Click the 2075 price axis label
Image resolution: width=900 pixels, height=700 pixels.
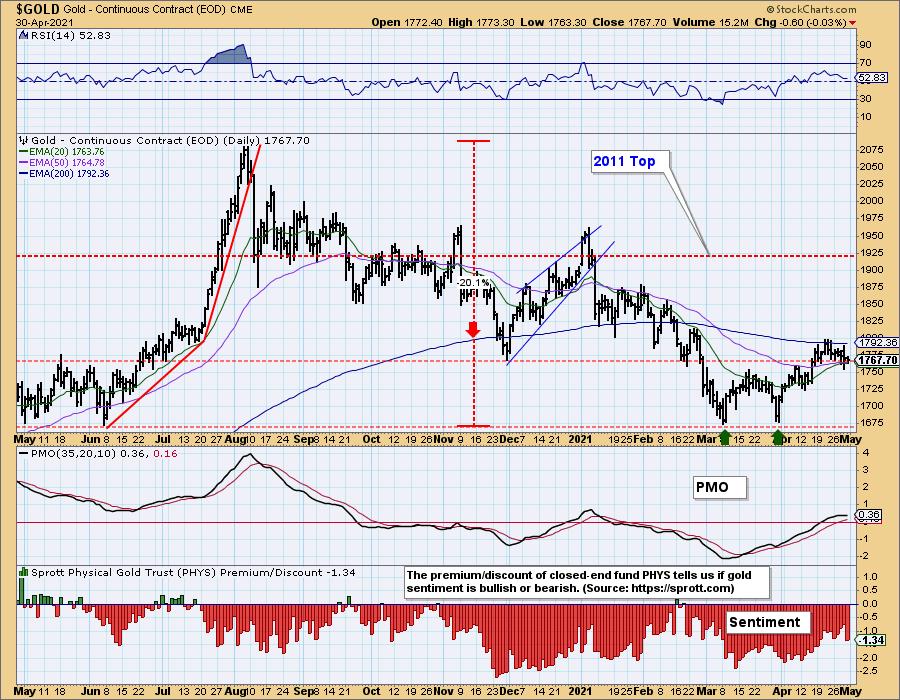871,150
